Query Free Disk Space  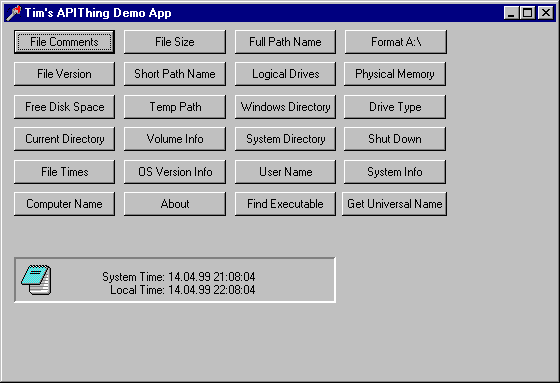[64, 107]
